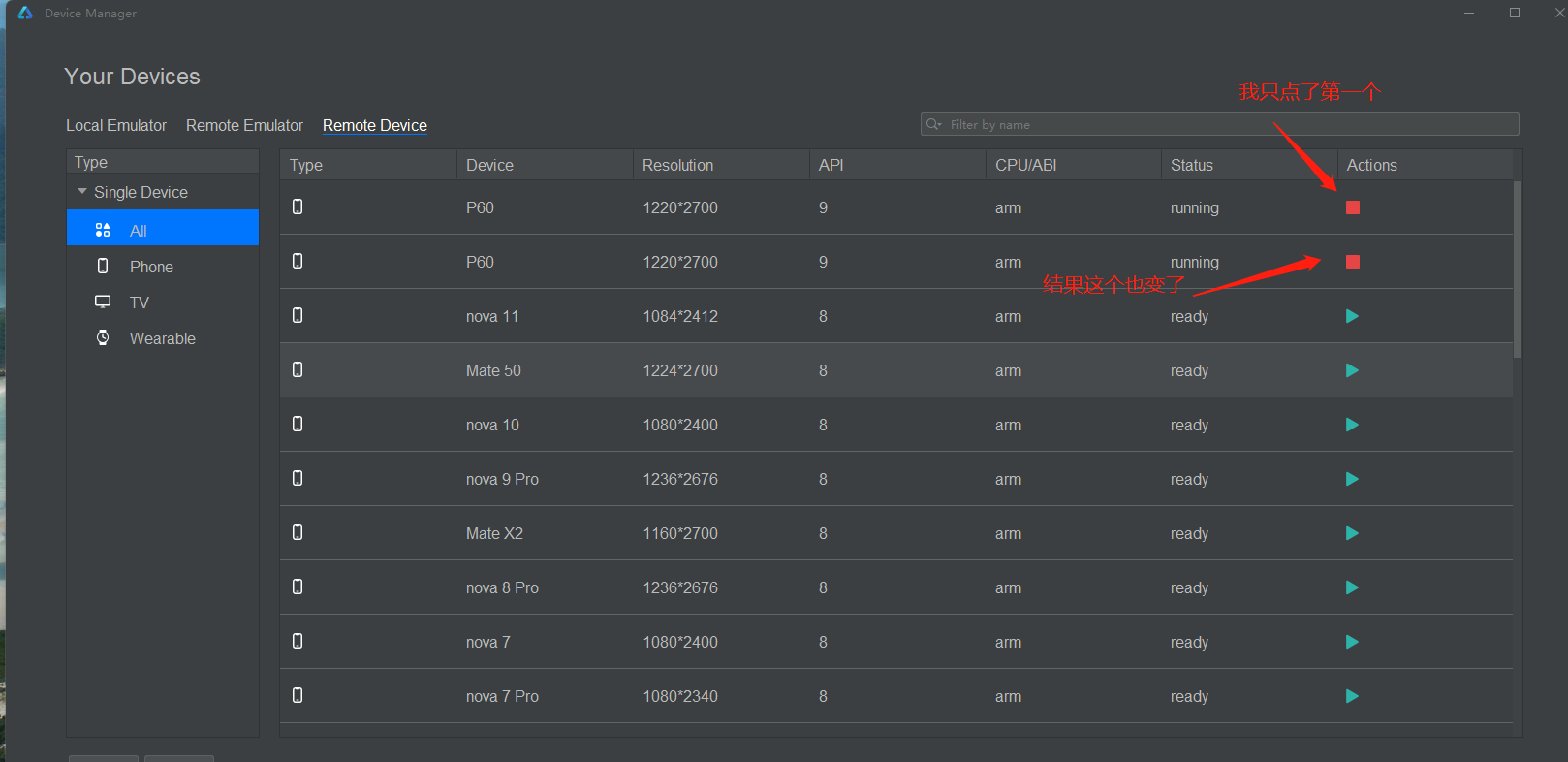Sort by the API column header
This screenshot has width=1568, height=762.
point(897,165)
